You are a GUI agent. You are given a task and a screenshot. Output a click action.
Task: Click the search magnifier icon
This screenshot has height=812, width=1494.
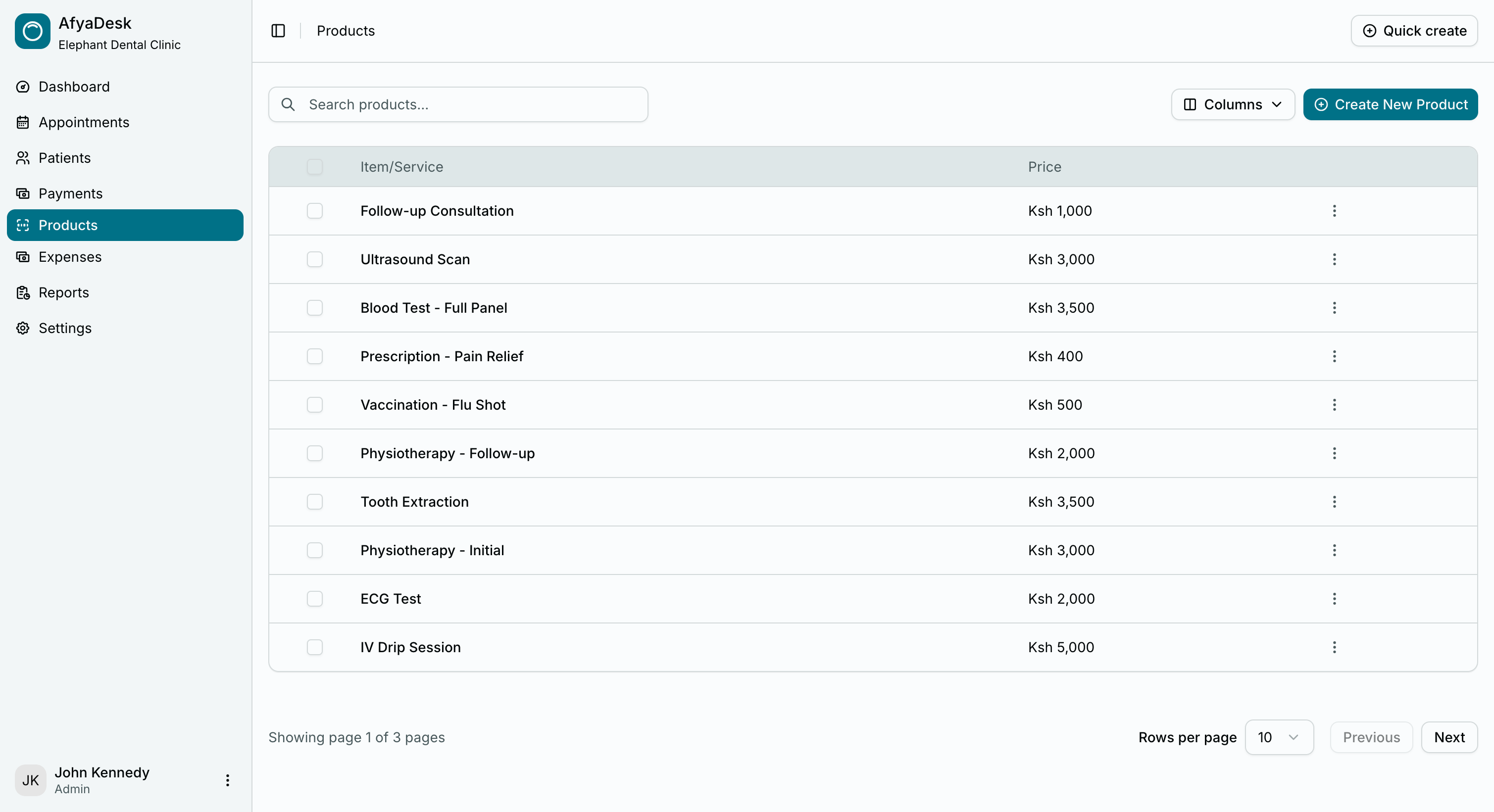[288, 104]
